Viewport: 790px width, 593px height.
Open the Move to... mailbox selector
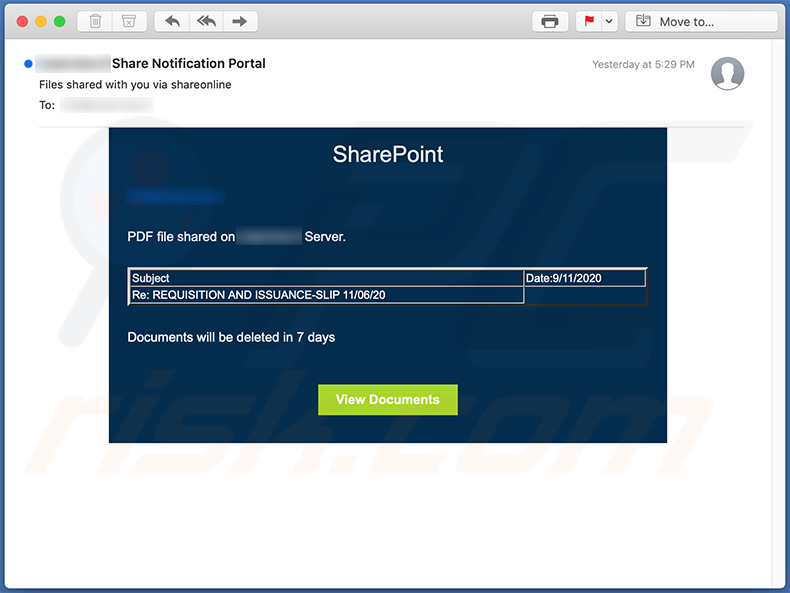coord(701,21)
